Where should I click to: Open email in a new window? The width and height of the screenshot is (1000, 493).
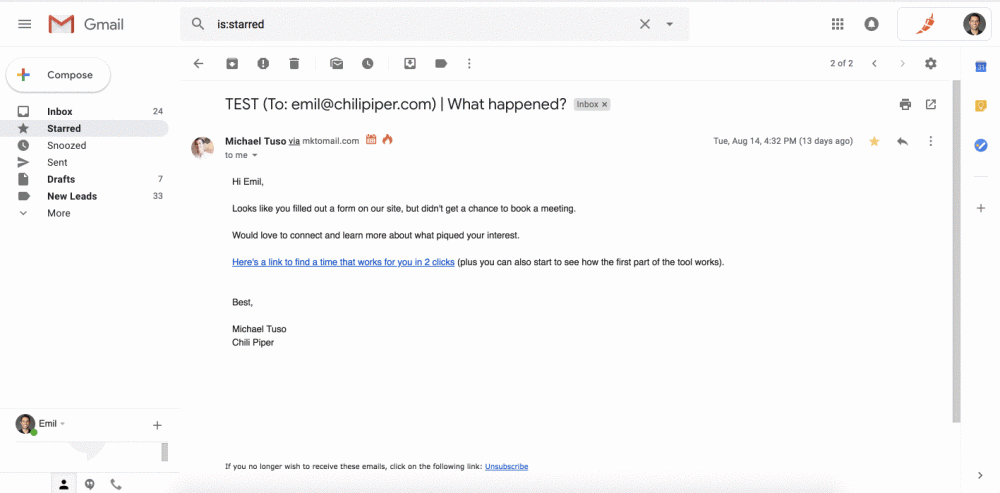click(x=931, y=105)
